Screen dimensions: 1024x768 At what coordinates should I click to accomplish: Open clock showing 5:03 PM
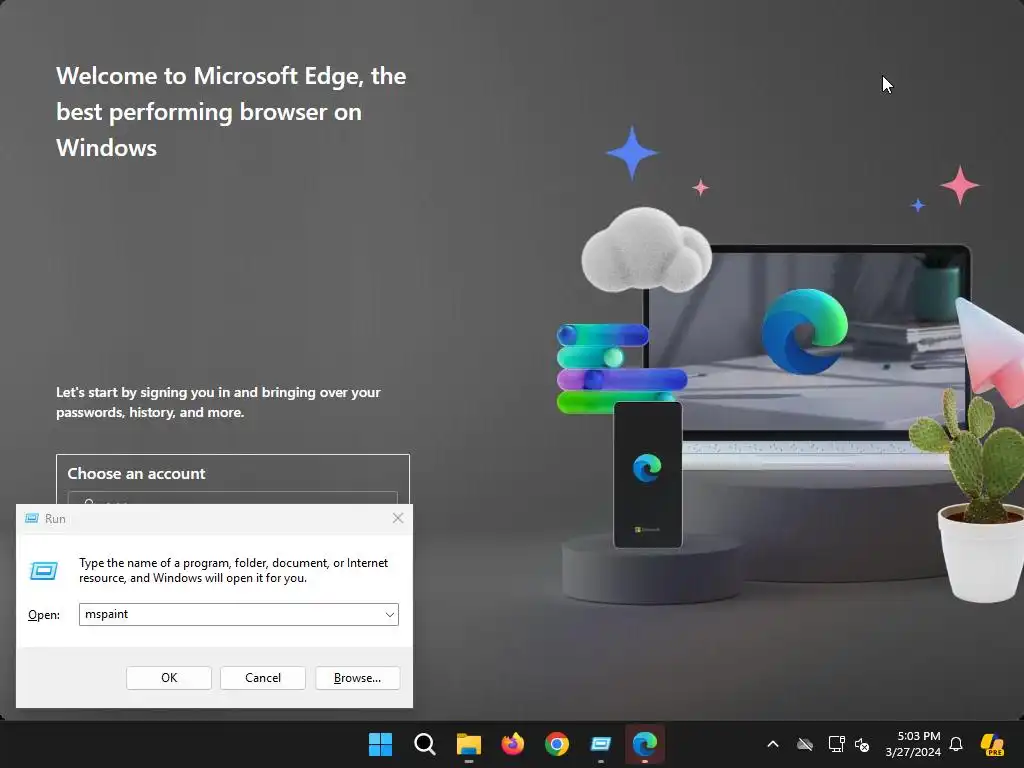(913, 744)
